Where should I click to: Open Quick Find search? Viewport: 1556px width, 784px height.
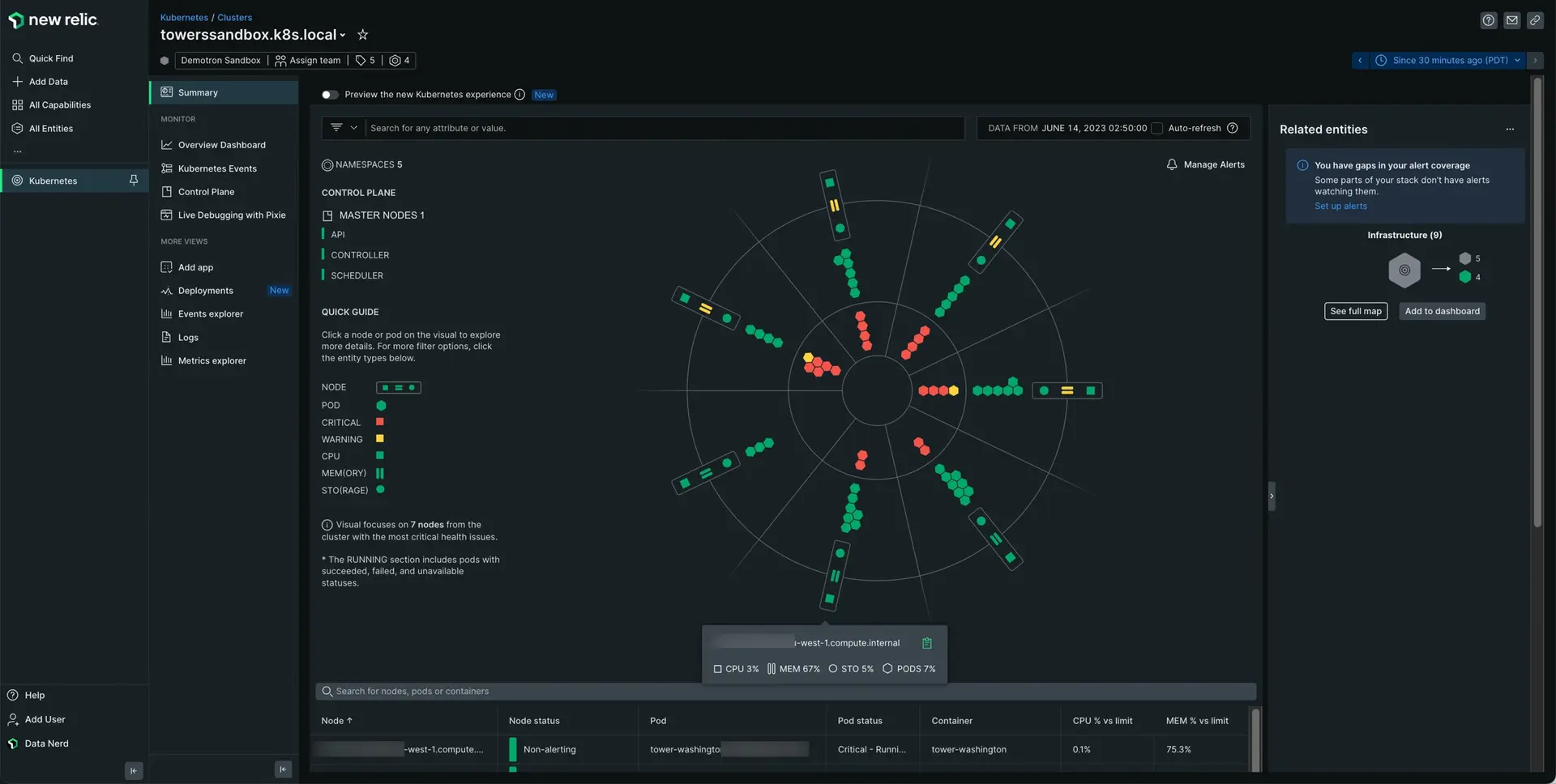[43, 58]
